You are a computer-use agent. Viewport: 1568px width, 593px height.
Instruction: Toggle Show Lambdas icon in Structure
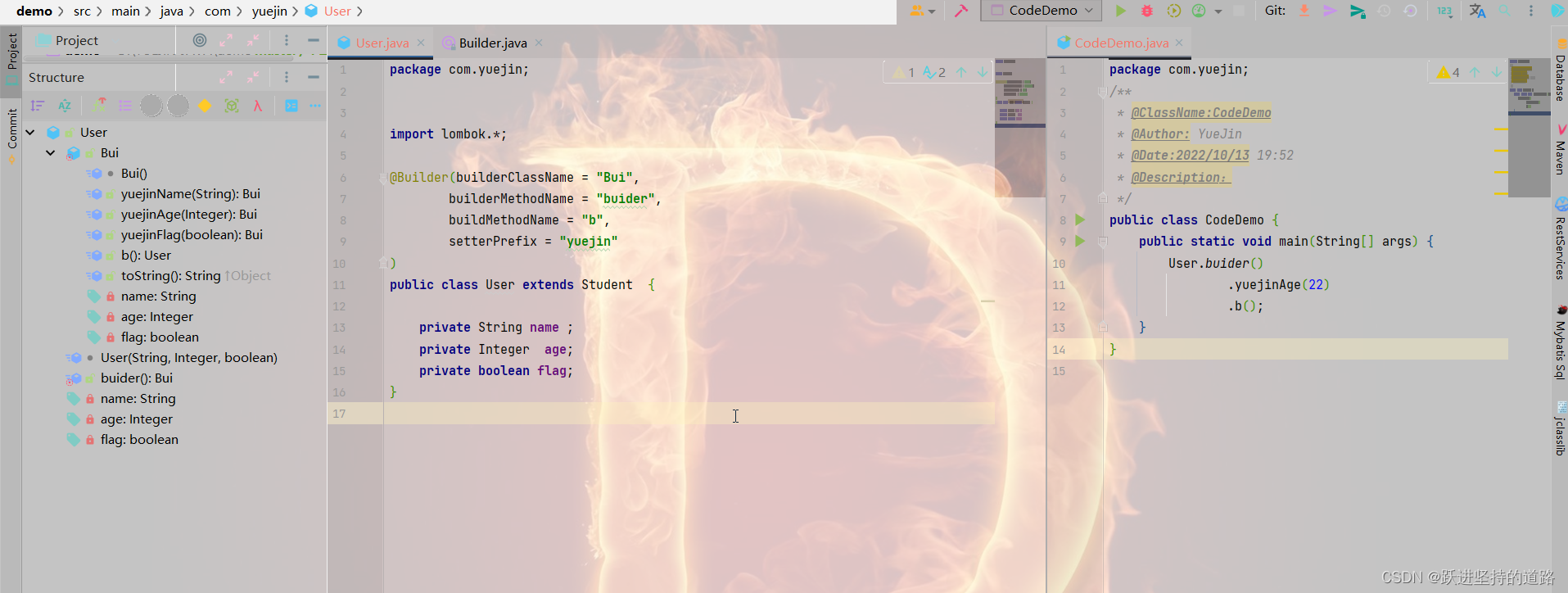pos(257,106)
